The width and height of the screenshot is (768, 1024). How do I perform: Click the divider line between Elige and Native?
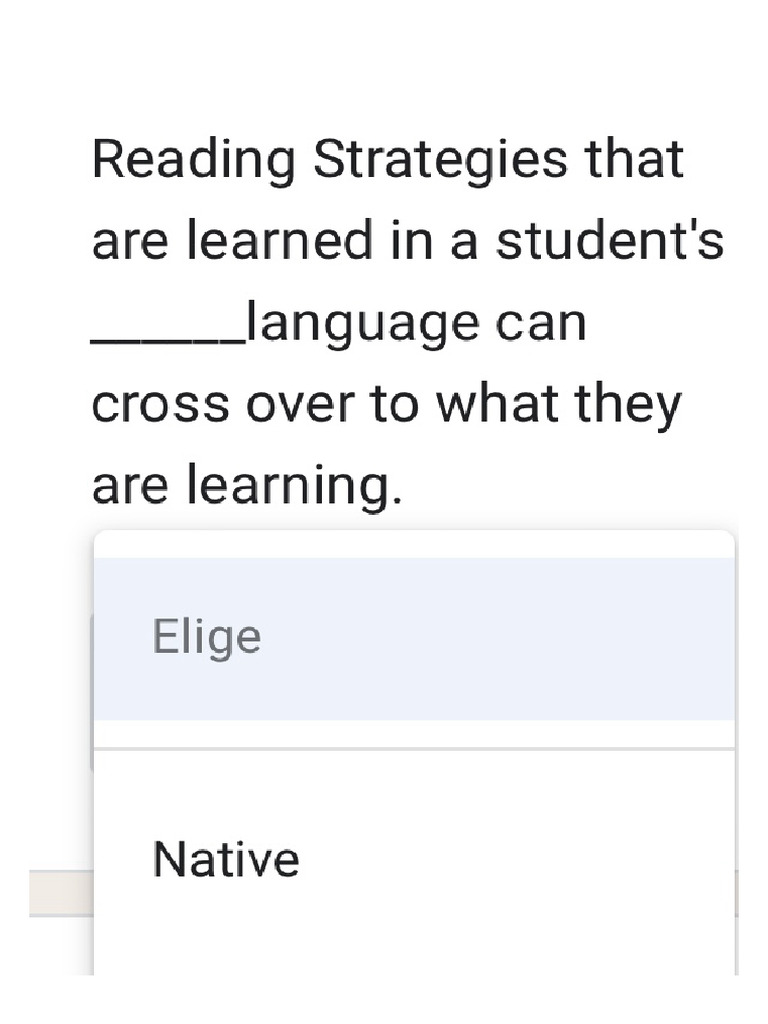click(414, 748)
